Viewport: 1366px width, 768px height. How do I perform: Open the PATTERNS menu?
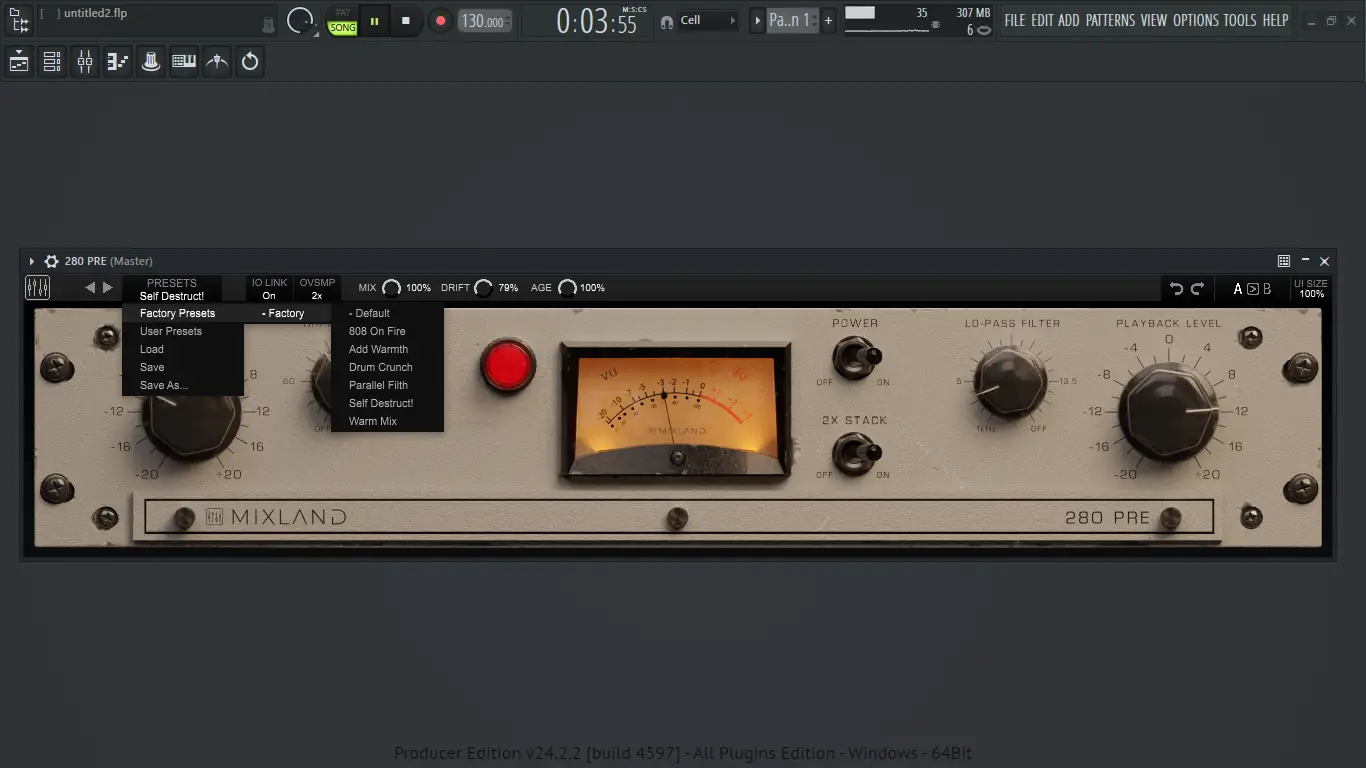(x=1110, y=20)
